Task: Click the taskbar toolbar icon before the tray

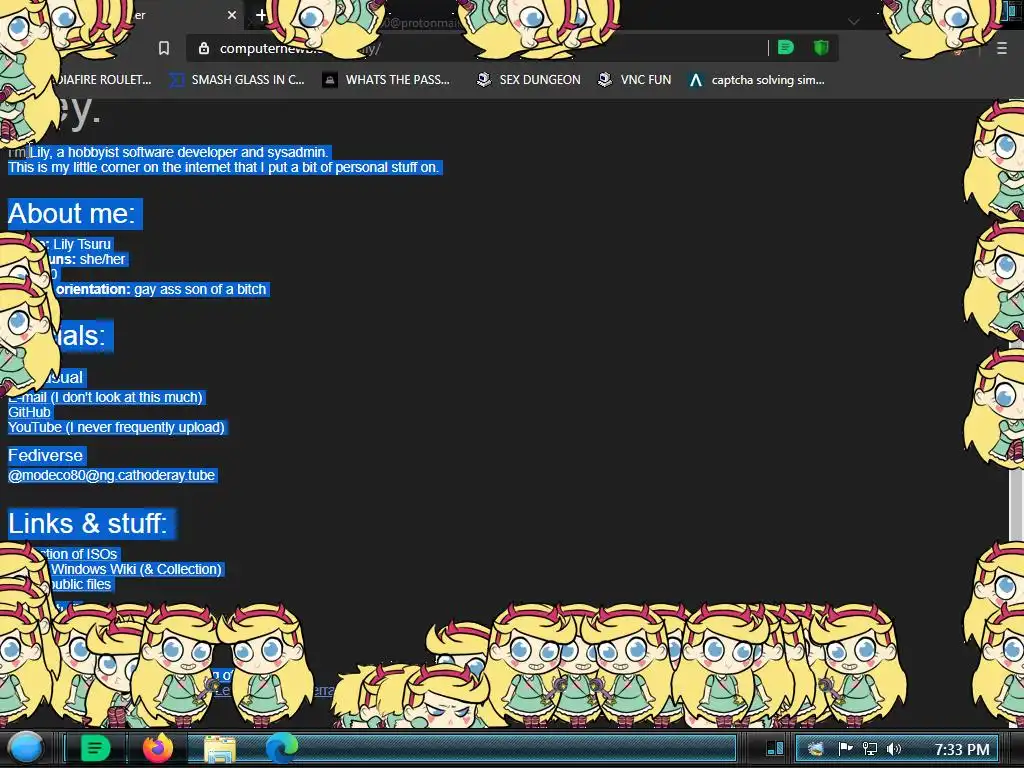Action: pyautogui.click(x=775, y=748)
